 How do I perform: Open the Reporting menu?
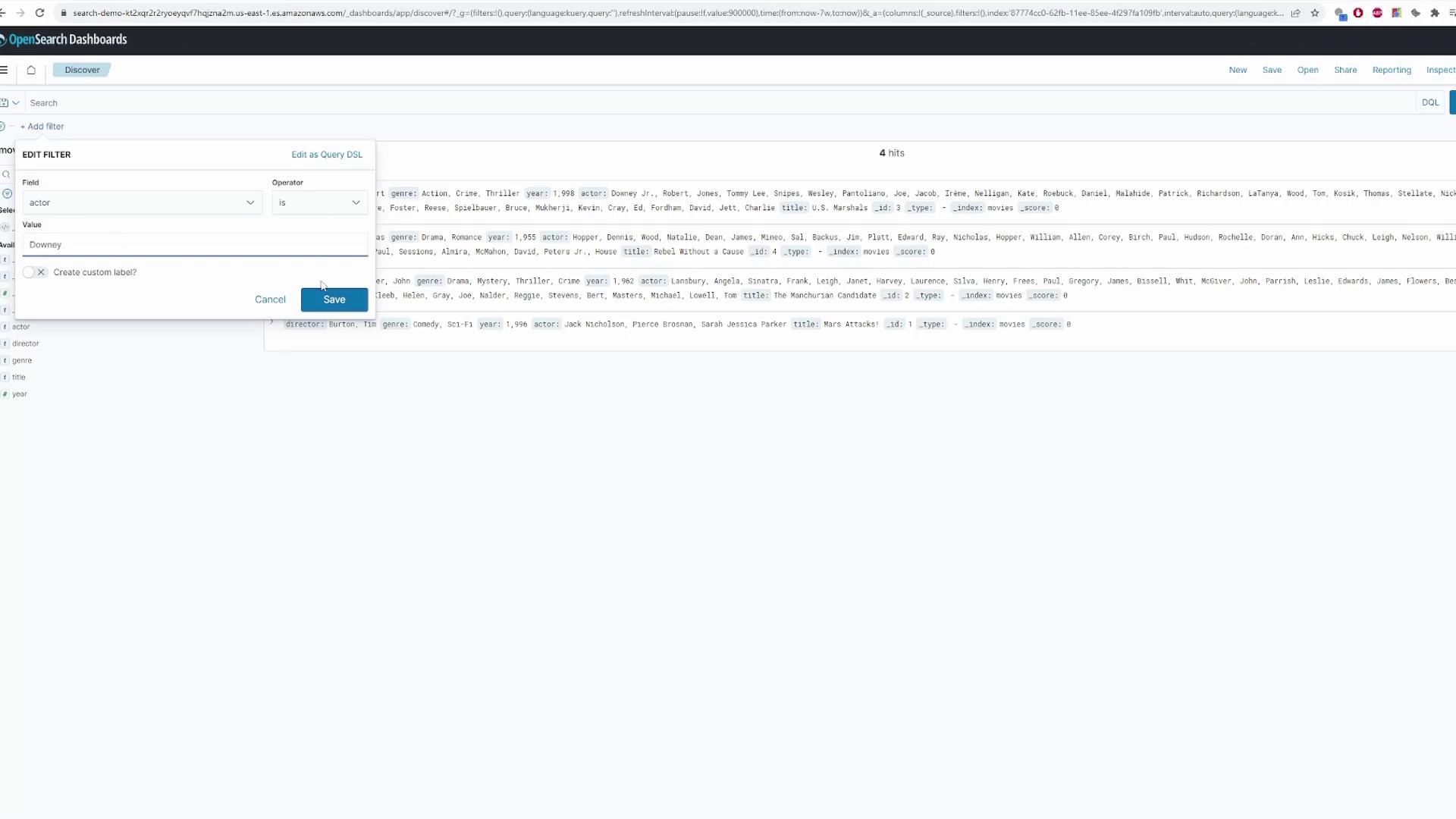coord(1391,70)
